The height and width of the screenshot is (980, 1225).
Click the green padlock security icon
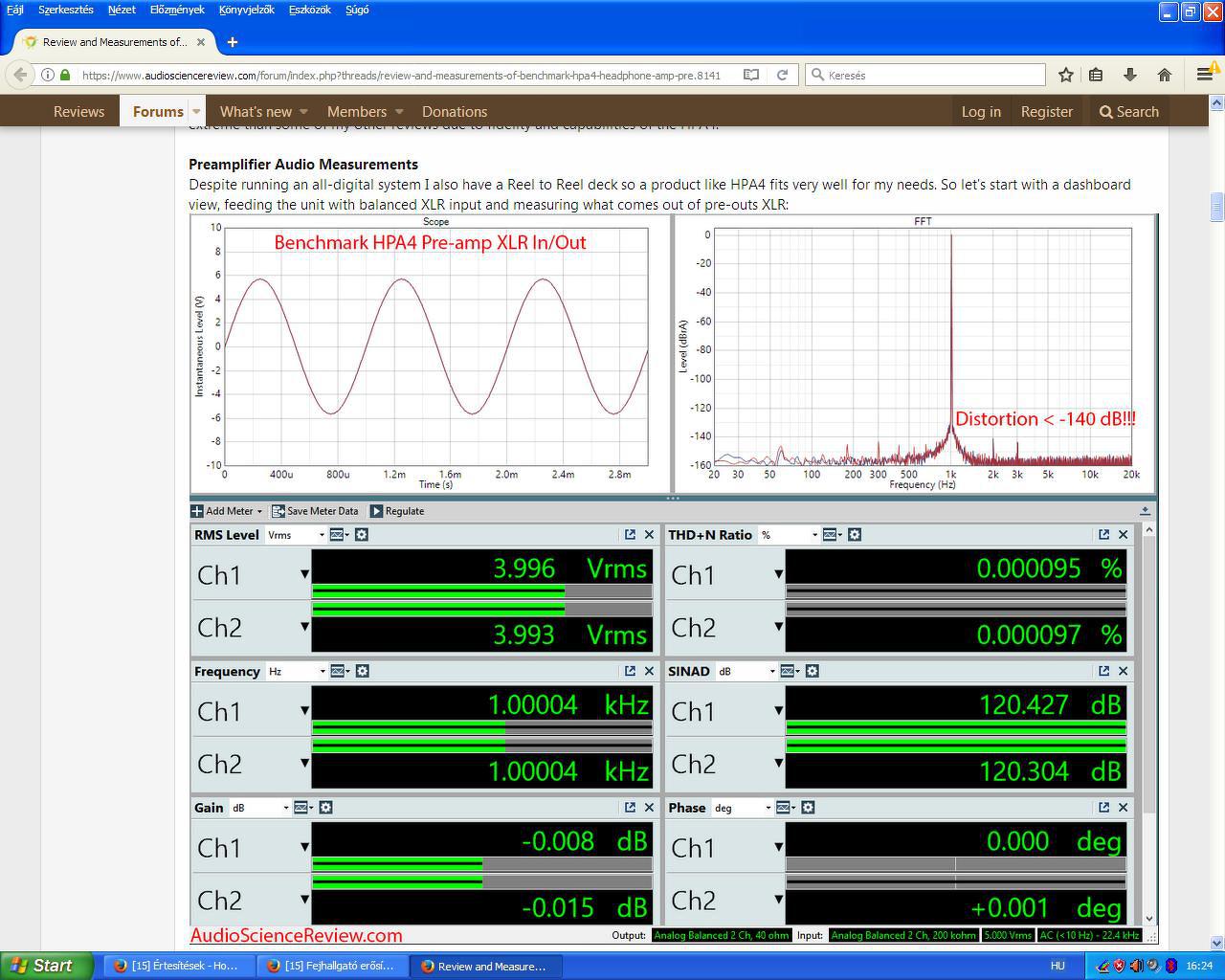(x=65, y=75)
